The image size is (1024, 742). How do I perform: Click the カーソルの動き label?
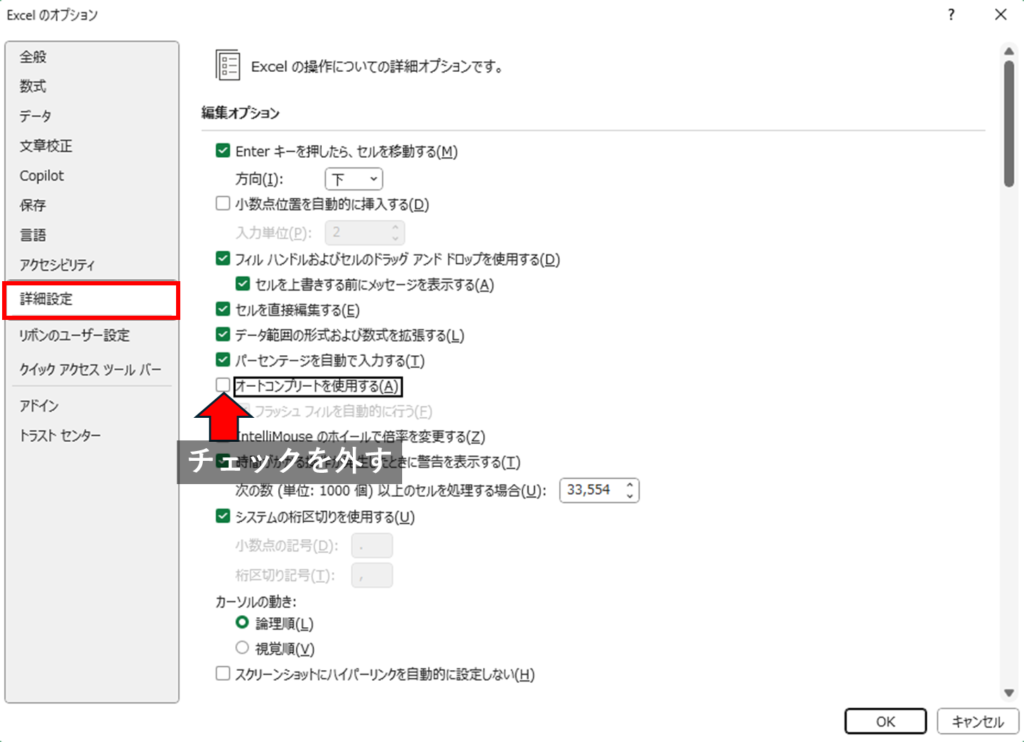(256, 602)
